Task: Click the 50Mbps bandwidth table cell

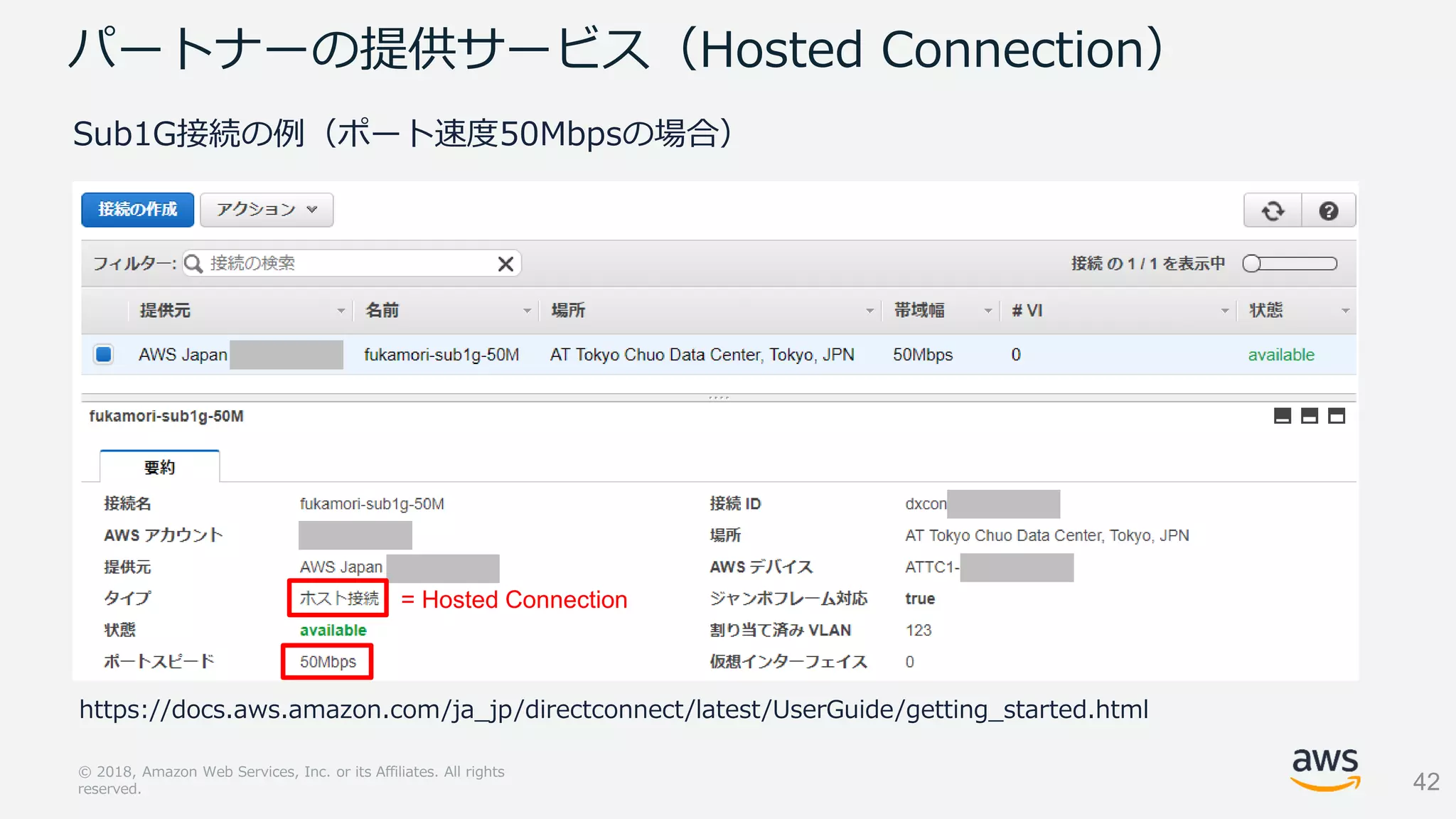Action: click(x=923, y=355)
